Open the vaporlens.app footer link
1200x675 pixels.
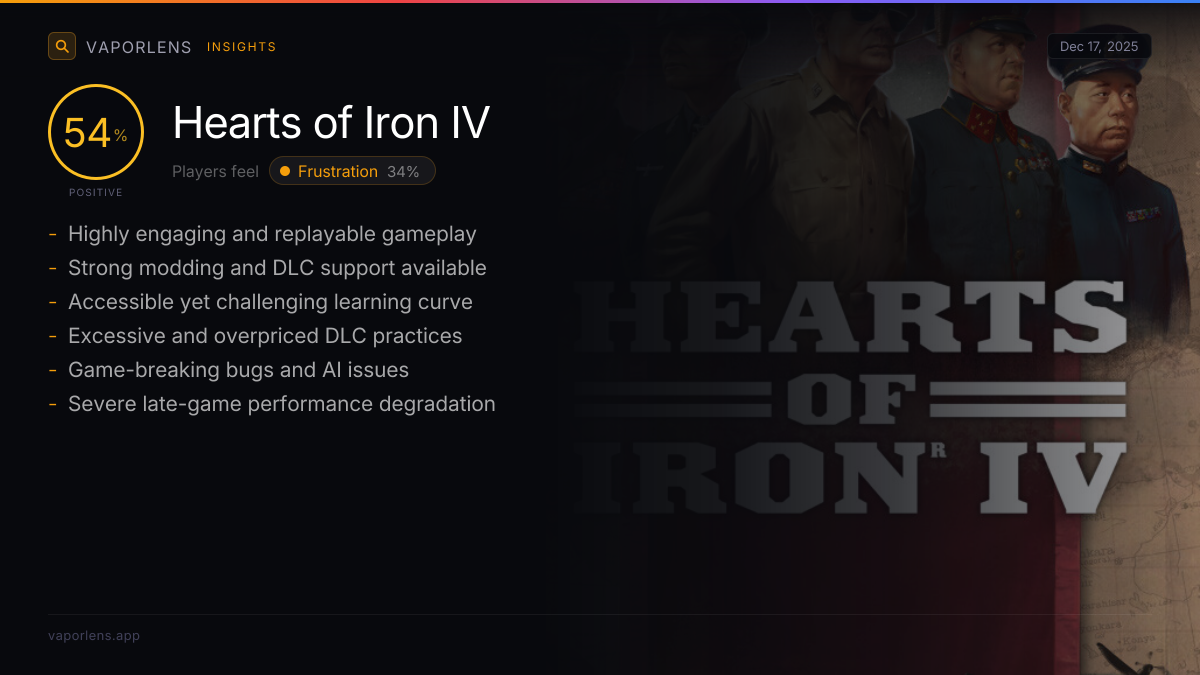tap(94, 635)
